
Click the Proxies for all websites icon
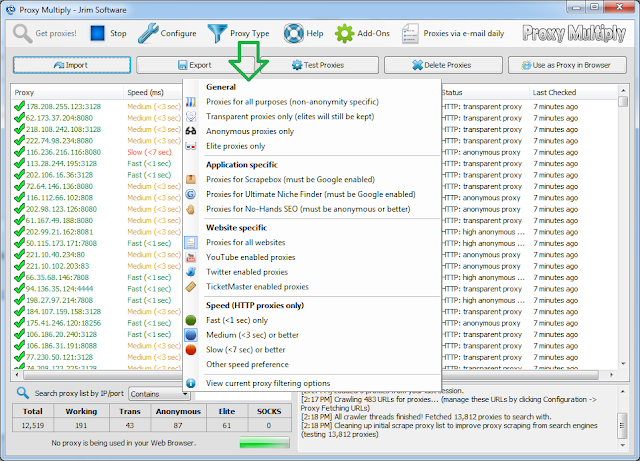pos(191,243)
